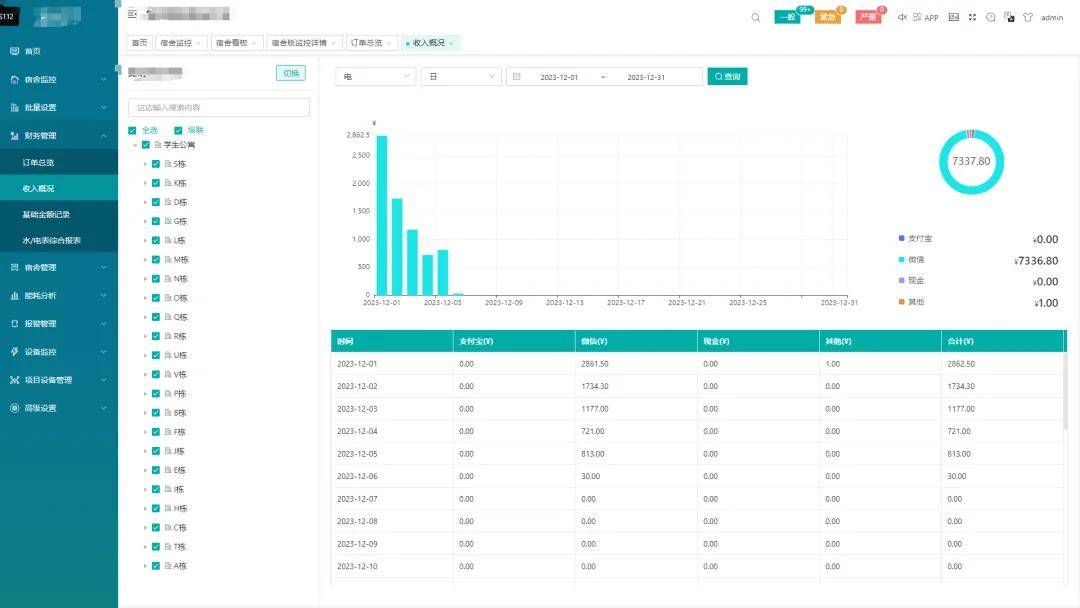Close the 订单总览 tab
This screenshot has width=1080, height=608.
point(389,43)
